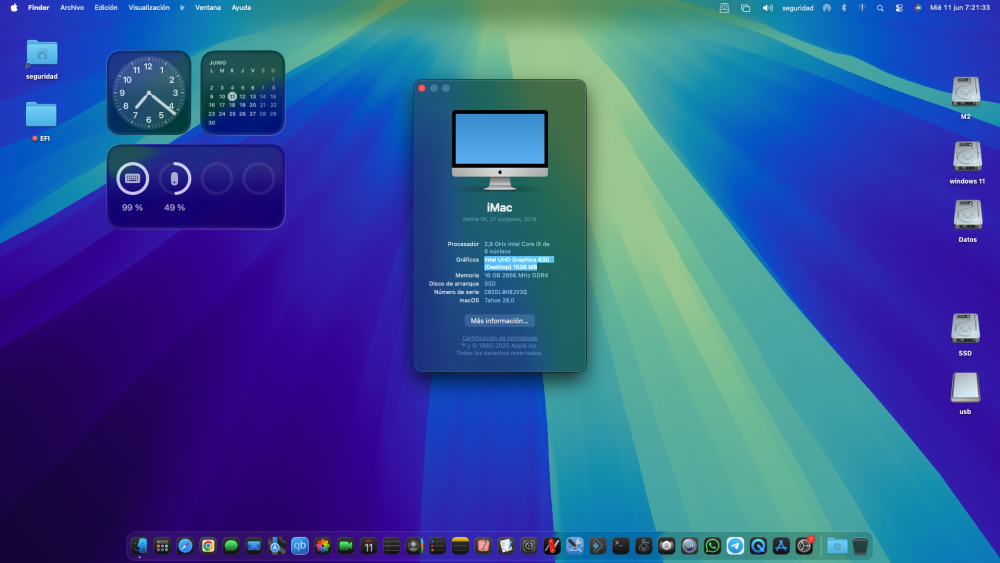Screen dimensions: 1000x563
Task: Launch qBittorrent from the Dock
Action: pyautogui.click(x=300, y=546)
